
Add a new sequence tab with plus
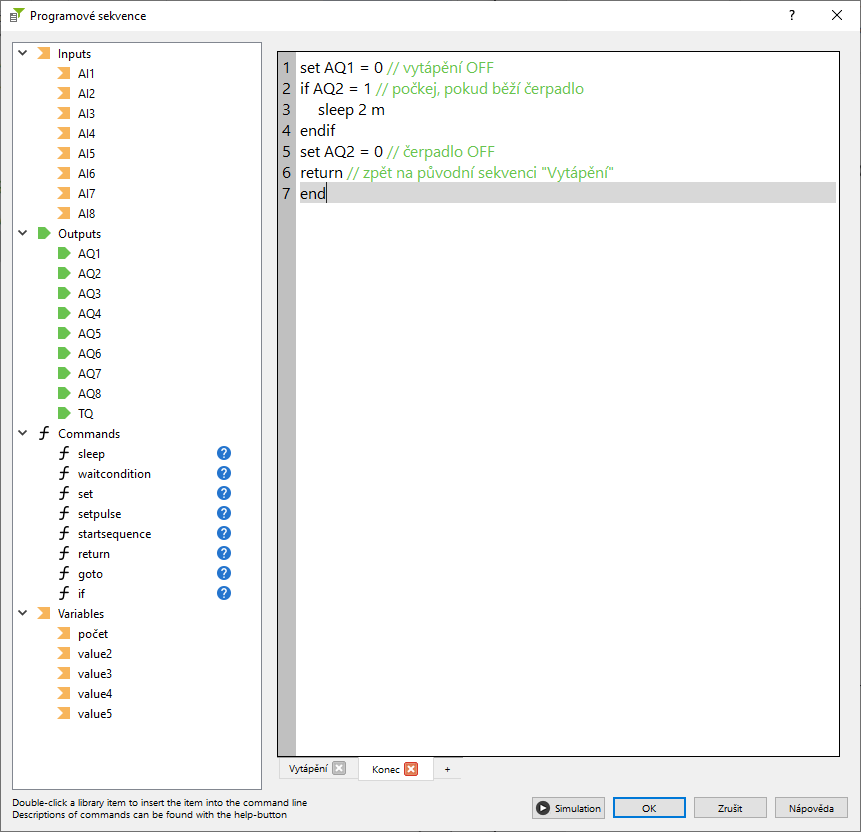(447, 769)
